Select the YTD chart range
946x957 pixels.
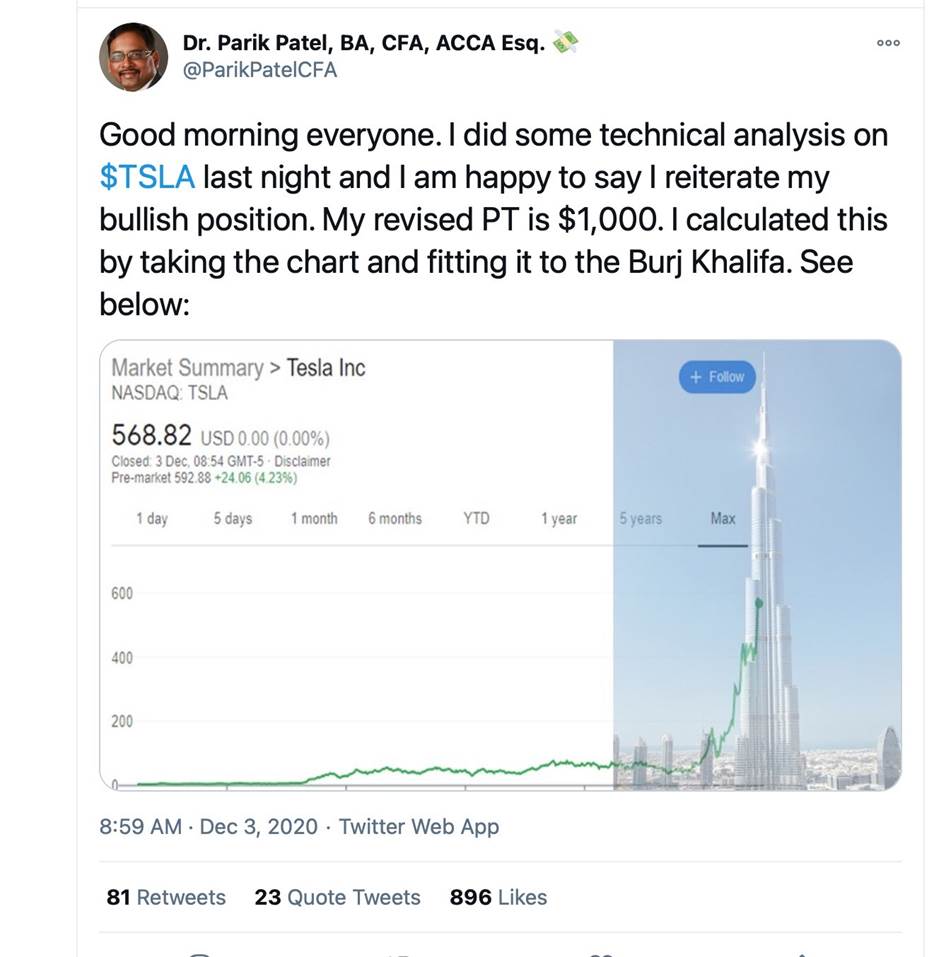click(476, 519)
